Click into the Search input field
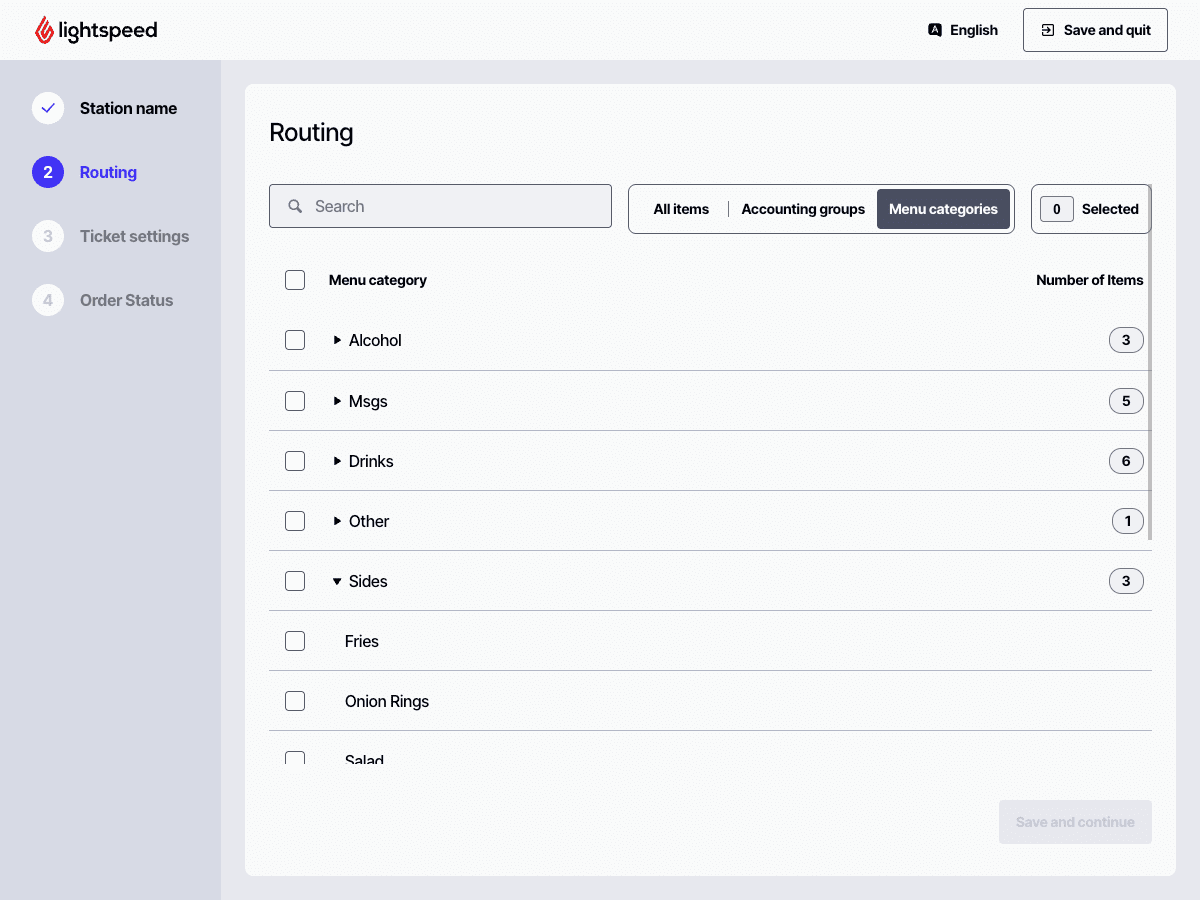Image resolution: width=1200 pixels, height=900 pixels. pos(440,206)
